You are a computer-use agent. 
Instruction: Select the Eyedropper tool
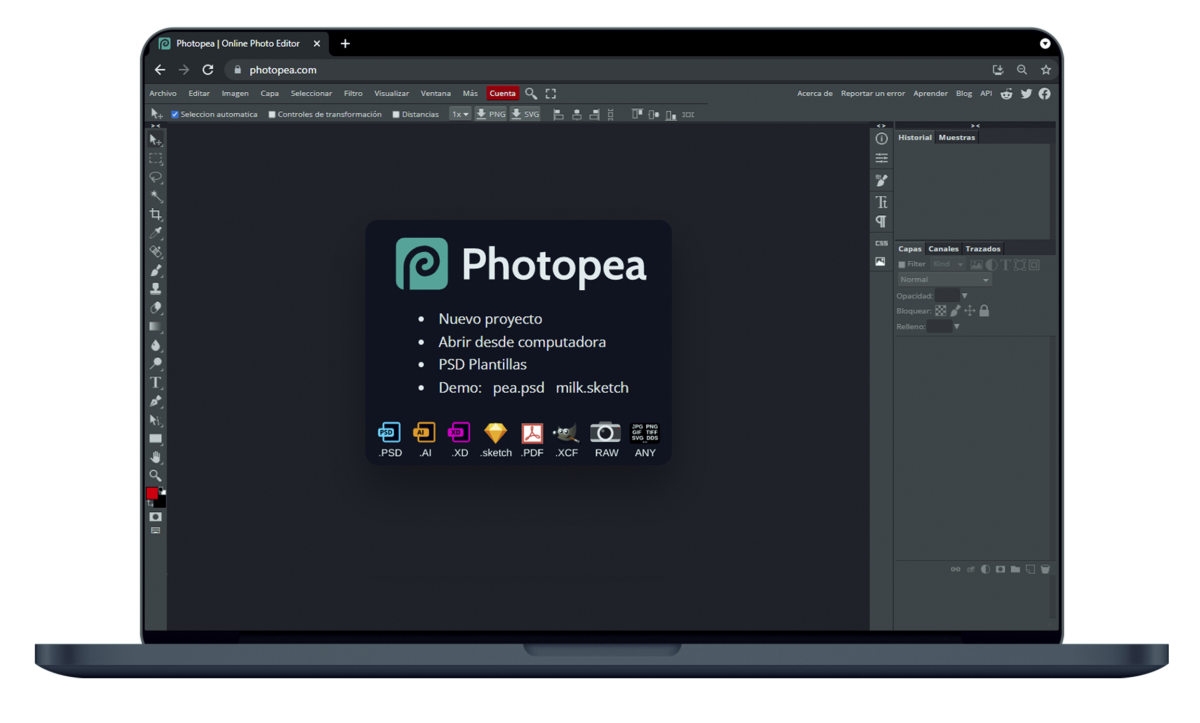(x=155, y=233)
